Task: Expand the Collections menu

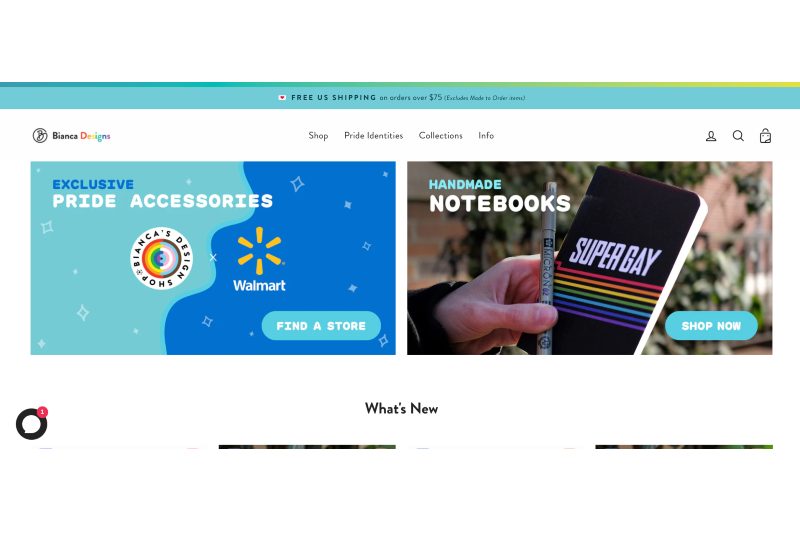Action: (441, 136)
